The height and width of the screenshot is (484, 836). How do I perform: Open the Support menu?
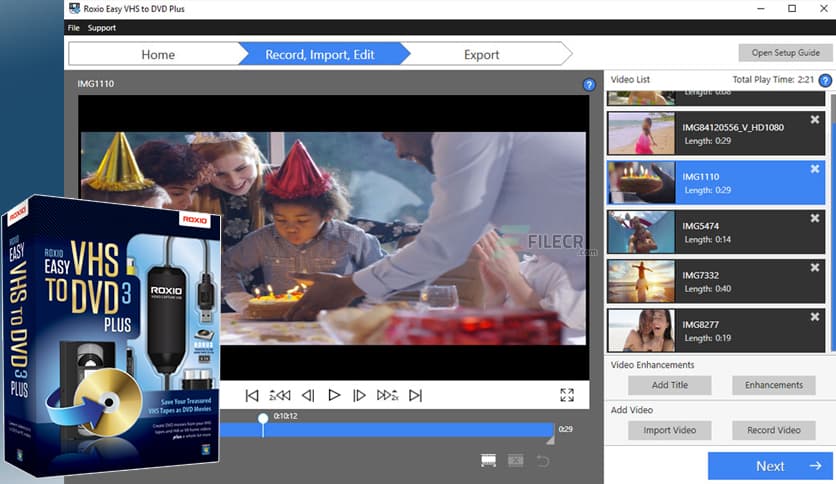pos(102,28)
